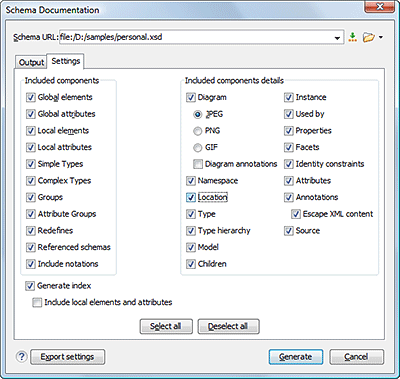Toggle Instance checkbox
This screenshot has width=400, height=379.
(289, 97)
